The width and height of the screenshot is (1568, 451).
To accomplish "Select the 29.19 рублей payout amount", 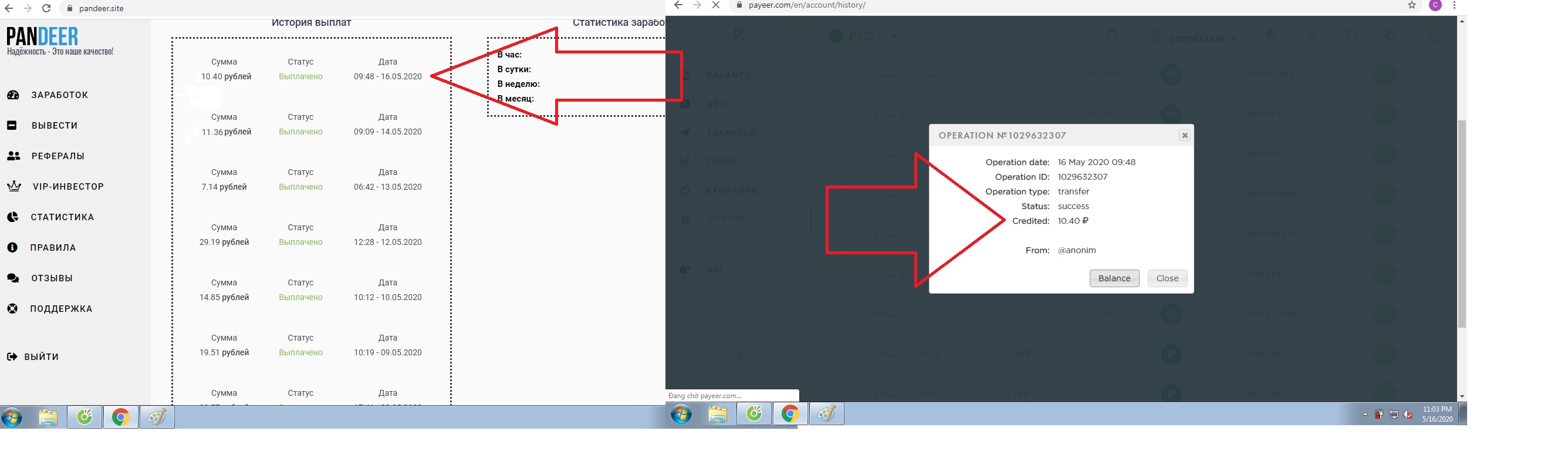I will [x=224, y=242].
